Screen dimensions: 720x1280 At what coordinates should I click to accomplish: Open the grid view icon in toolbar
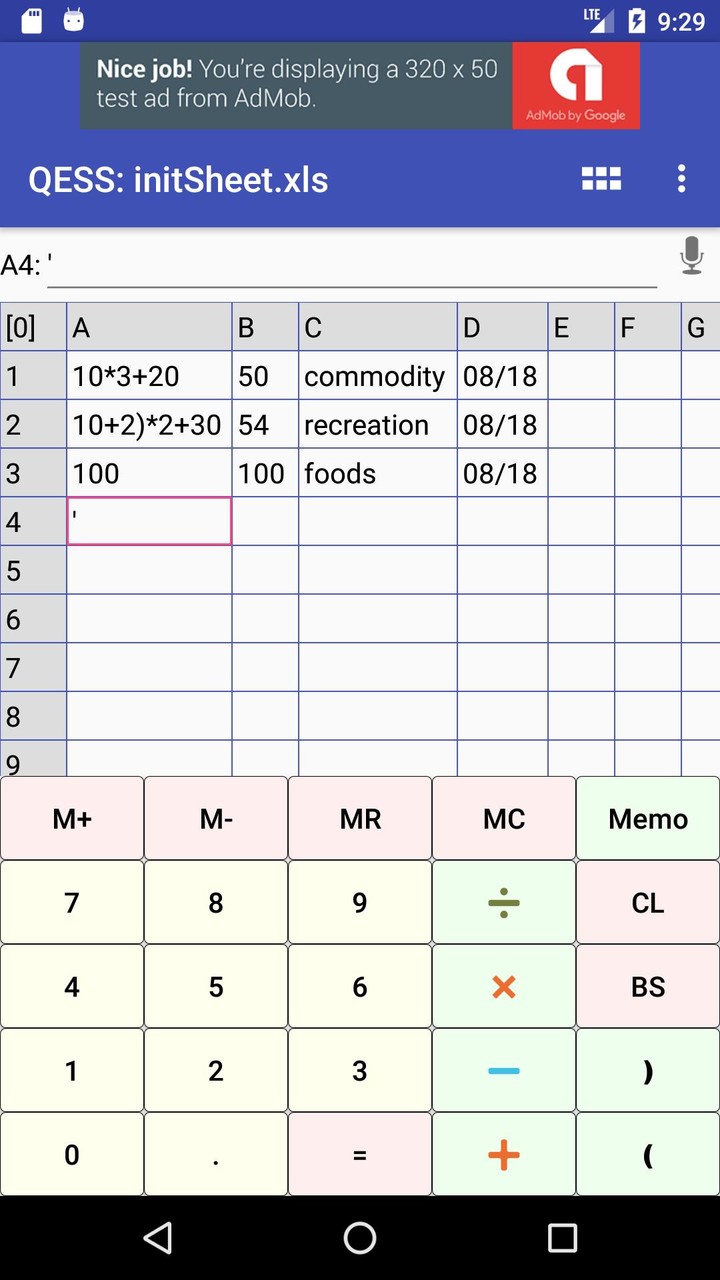point(601,179)
